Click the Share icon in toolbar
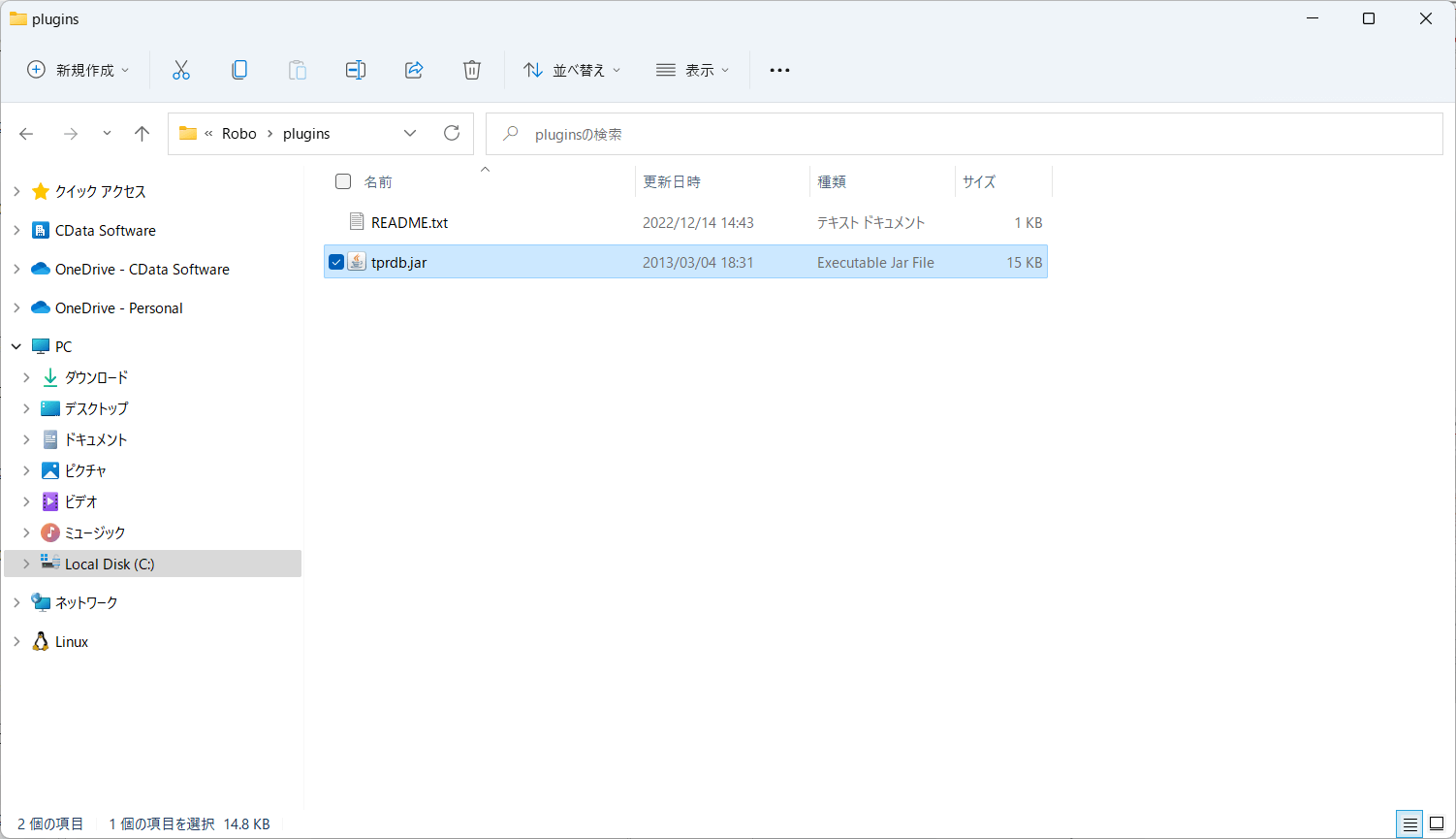This screenshot has width=1456, height=839. [414, 70]
